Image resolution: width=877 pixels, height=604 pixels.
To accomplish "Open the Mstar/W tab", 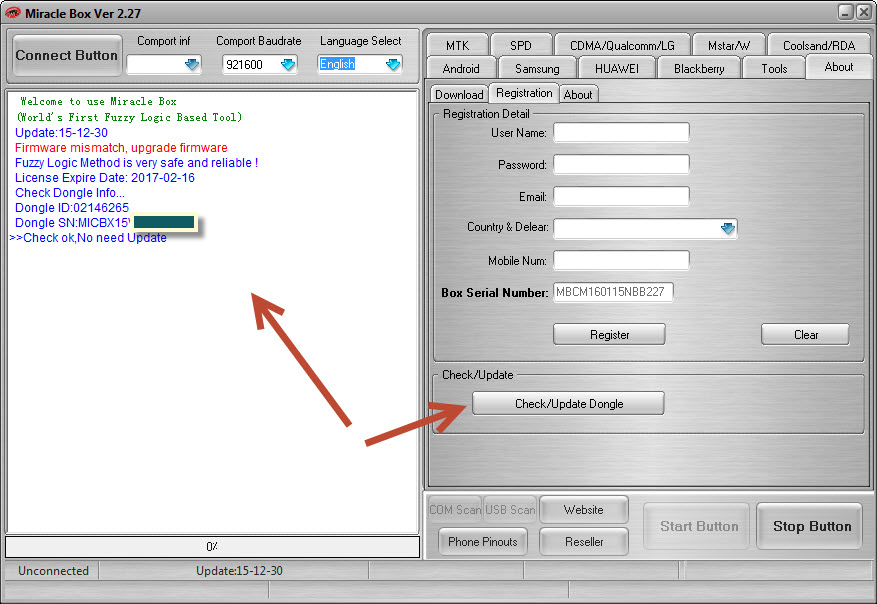I will coord(729,45).
